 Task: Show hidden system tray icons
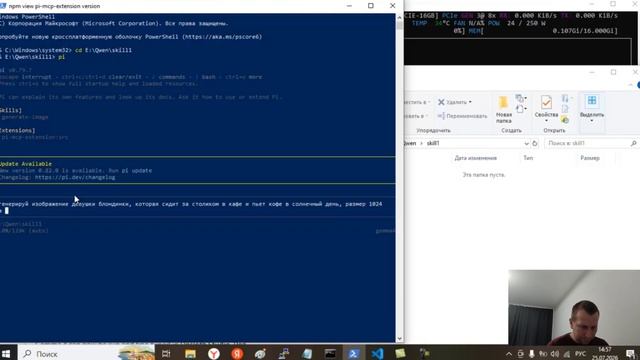point(509,354)
